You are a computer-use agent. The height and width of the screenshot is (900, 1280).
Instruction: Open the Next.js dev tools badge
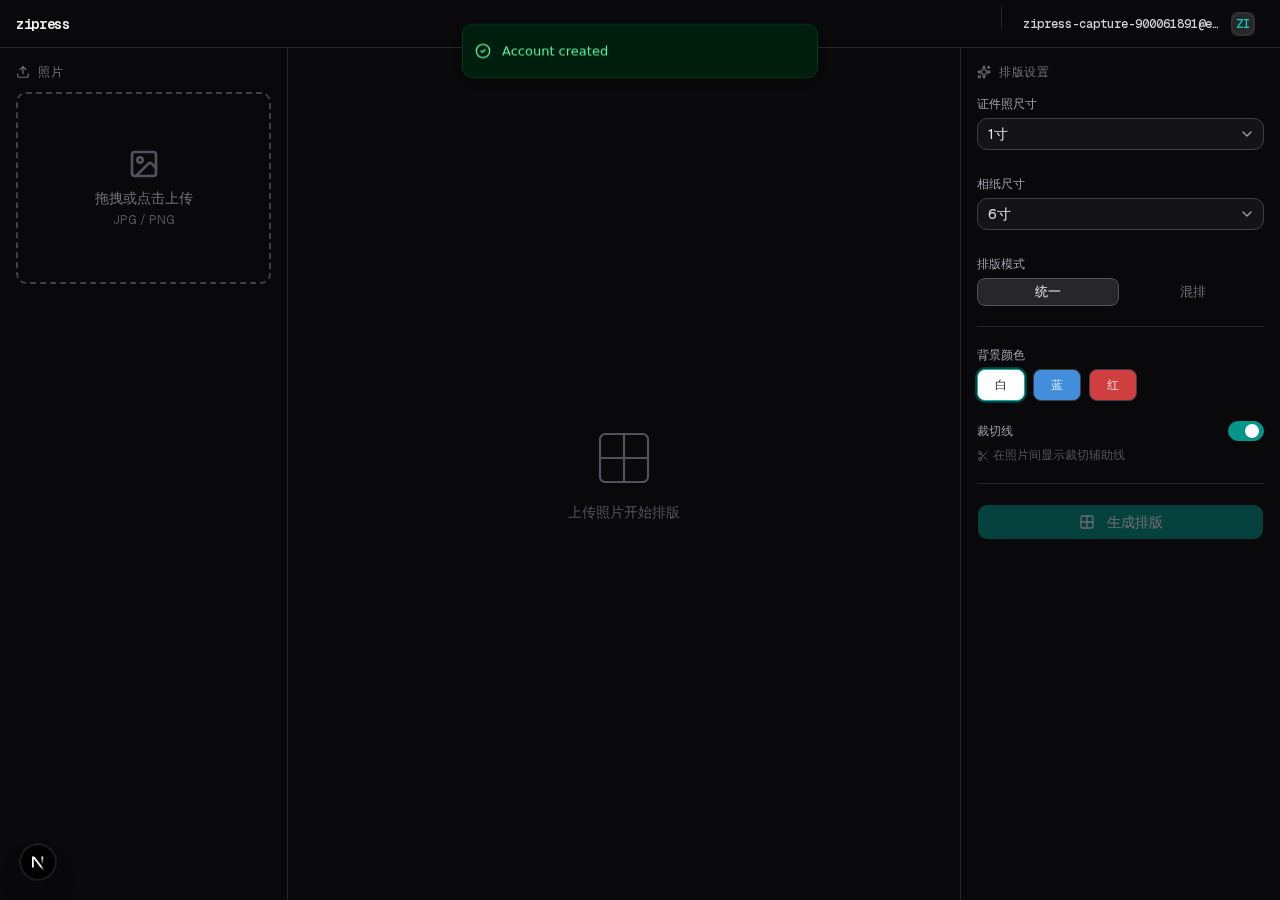[38, 862]
